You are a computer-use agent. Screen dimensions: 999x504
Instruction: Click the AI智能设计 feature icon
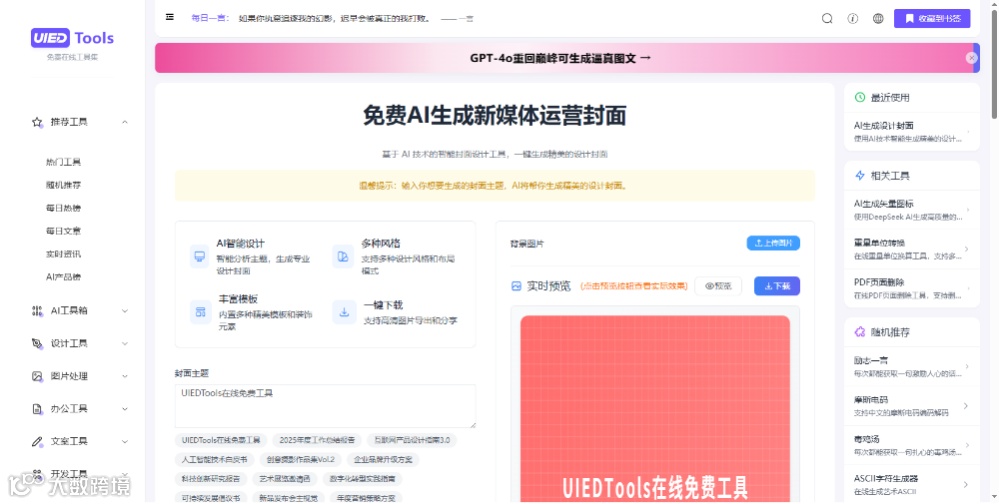[200, 257]
